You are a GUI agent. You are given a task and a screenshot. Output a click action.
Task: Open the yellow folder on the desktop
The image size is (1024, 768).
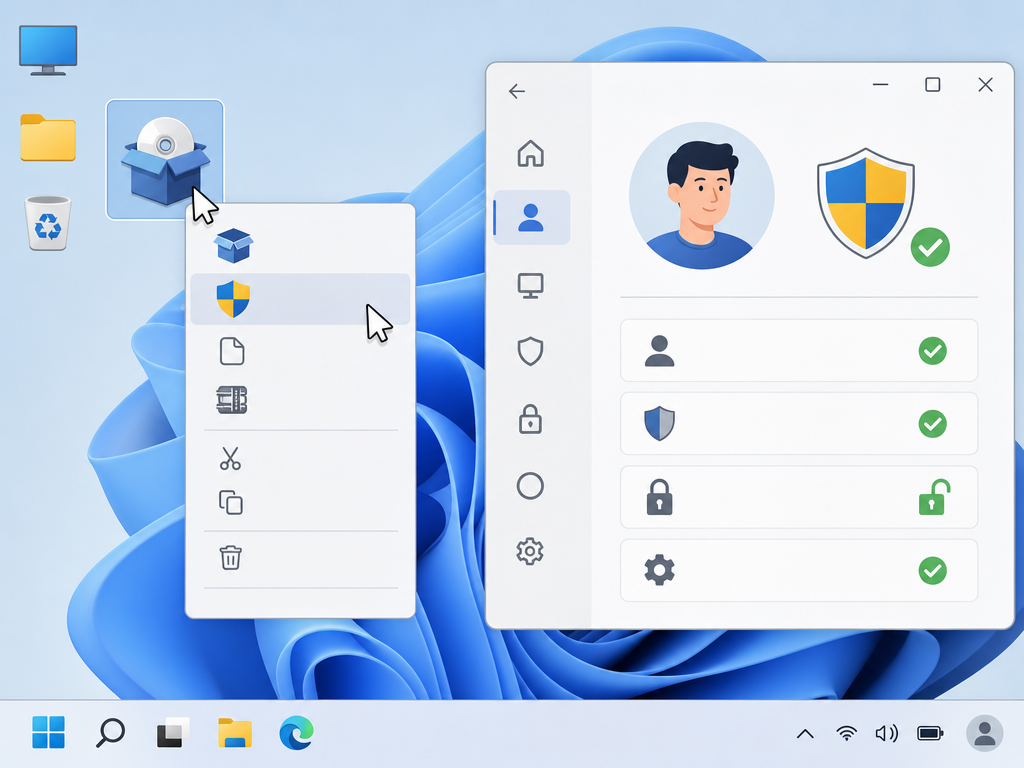point(48,138)
